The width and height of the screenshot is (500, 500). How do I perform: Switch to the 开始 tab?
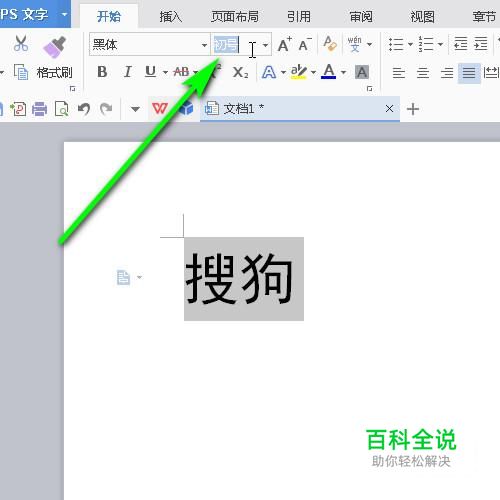[x=109, y=16]
